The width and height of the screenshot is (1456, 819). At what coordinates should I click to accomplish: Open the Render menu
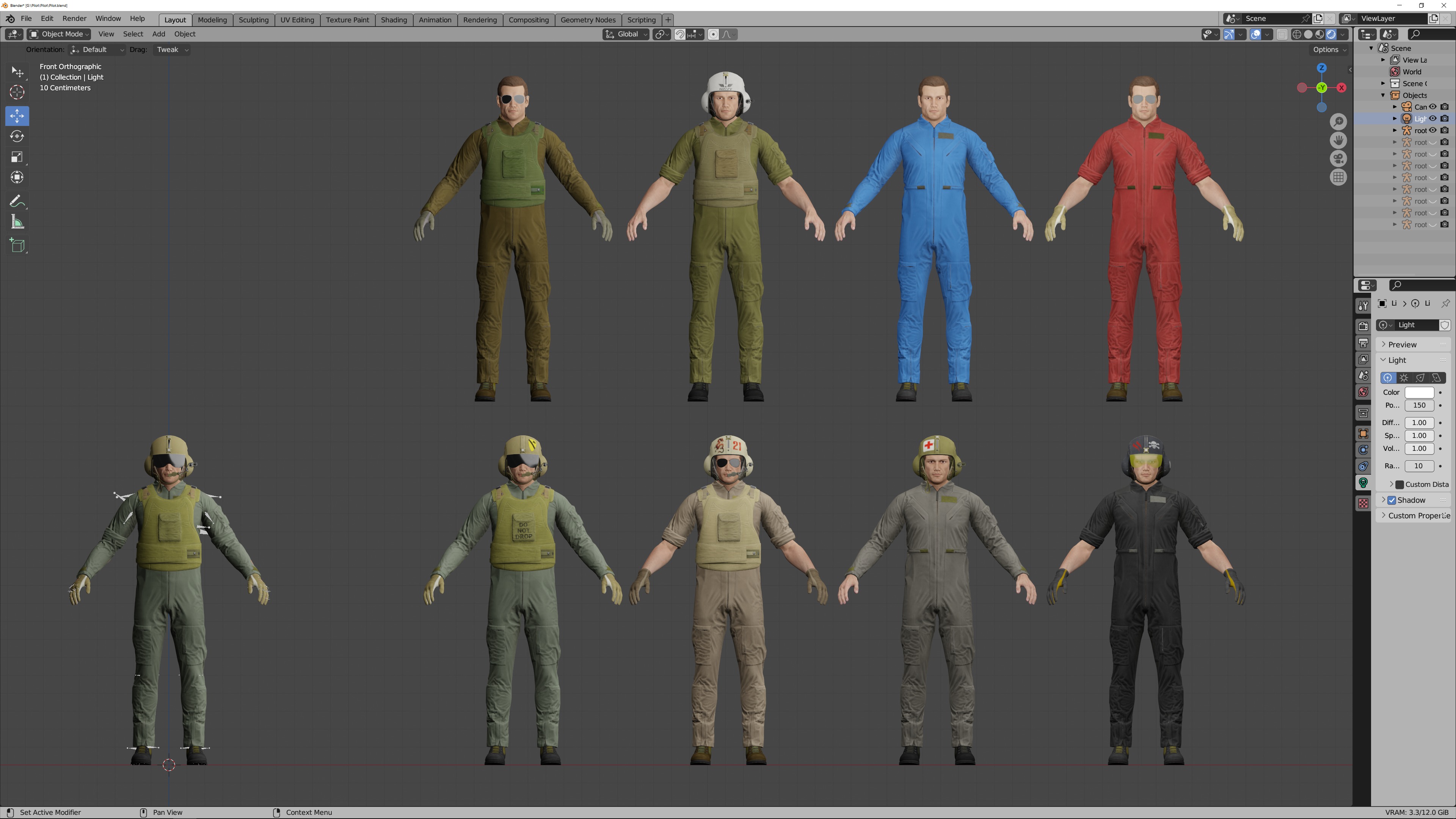[x=75, y=19]
